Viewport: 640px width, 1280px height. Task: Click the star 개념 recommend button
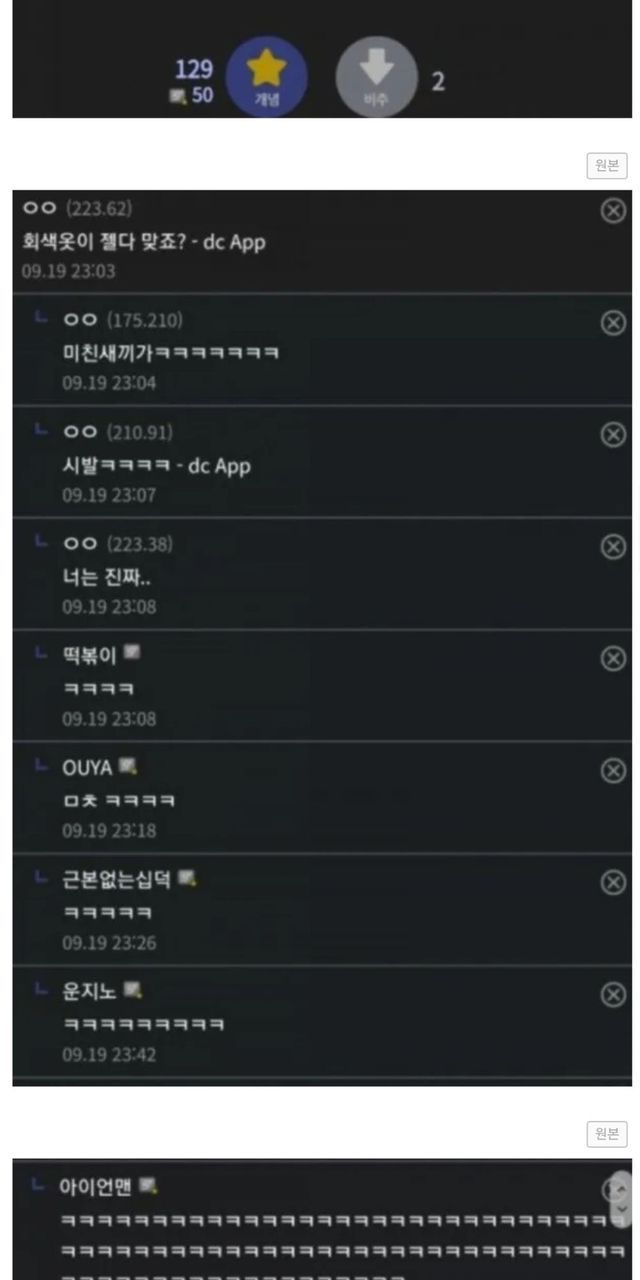[266, 77]
